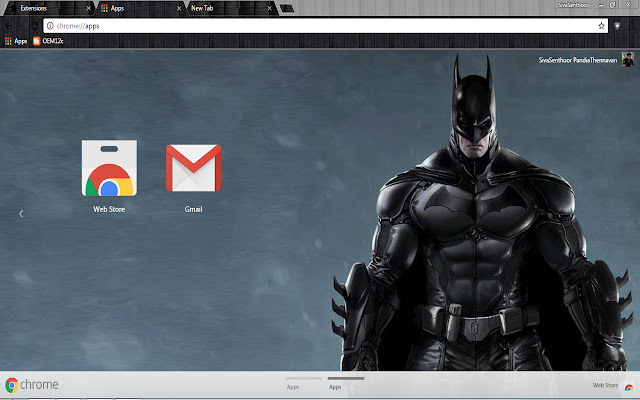Close the Extensions tab
The width and height of the screenshot is (640, 400).
tap(89, 8)
